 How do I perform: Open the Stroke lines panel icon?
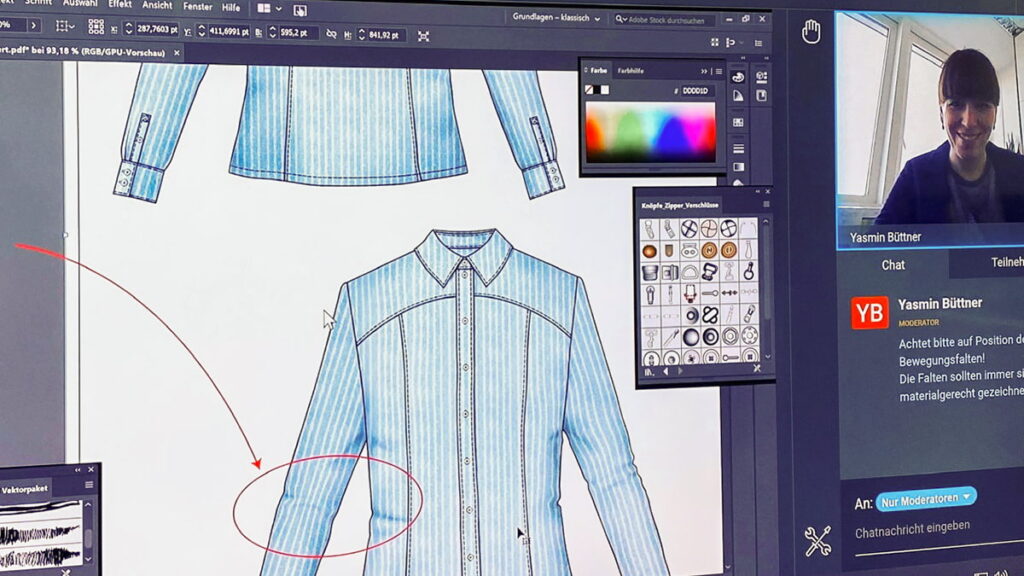coord(738,148)
